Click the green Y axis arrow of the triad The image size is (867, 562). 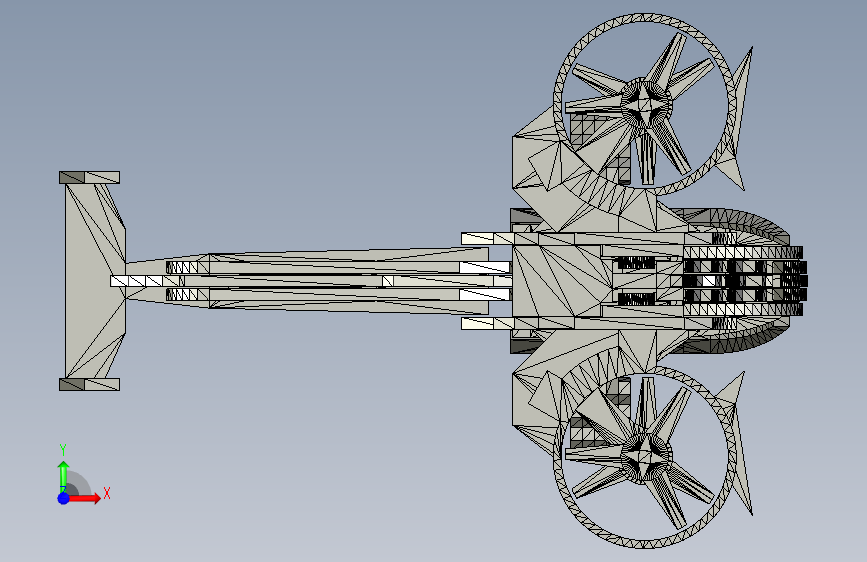tap(64, 477)
